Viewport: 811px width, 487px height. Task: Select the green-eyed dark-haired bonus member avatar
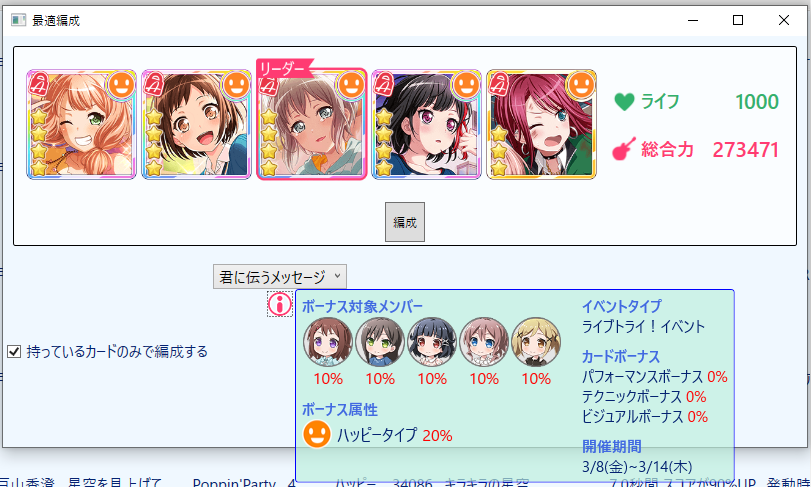[380, 342]
